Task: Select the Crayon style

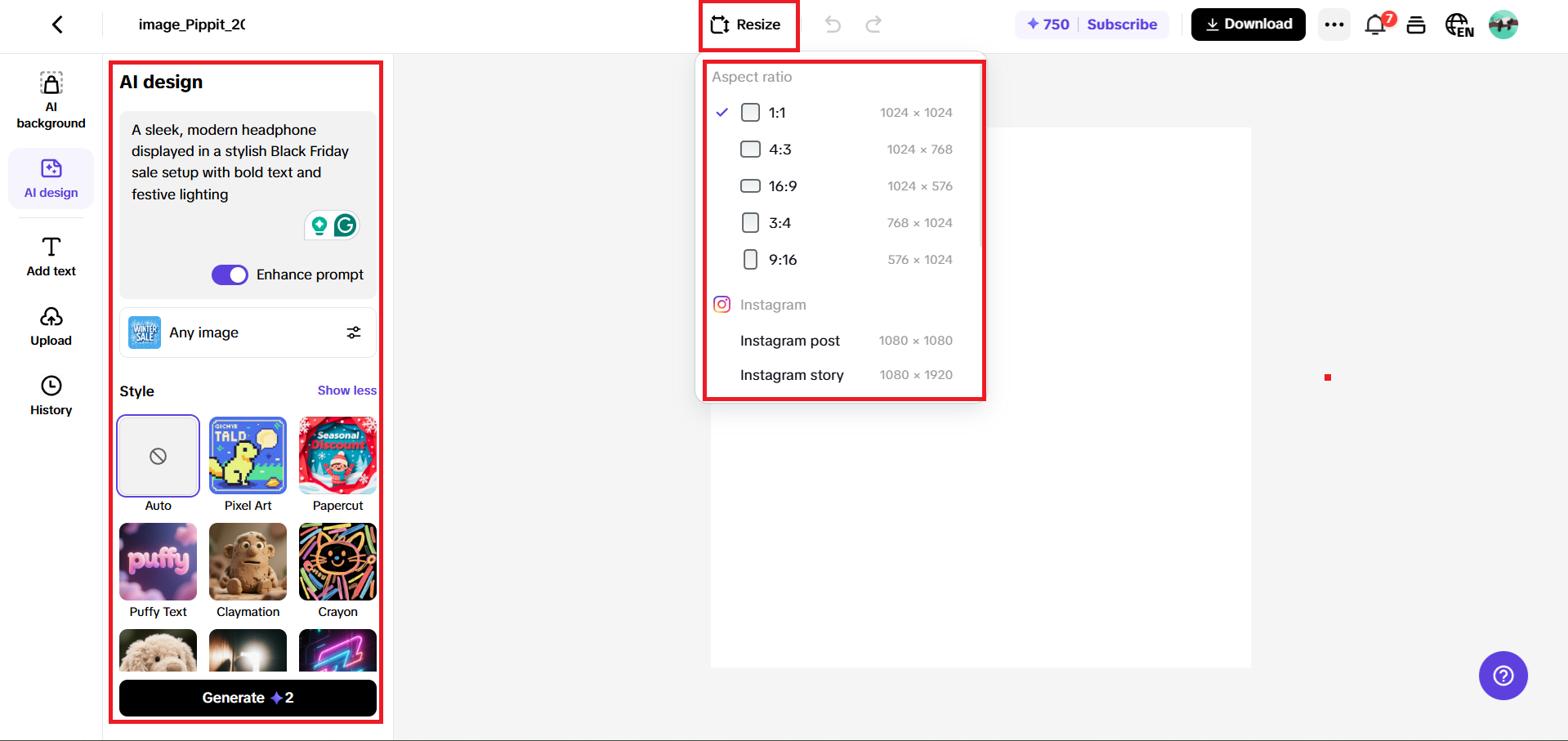Action: pos(337,562)
